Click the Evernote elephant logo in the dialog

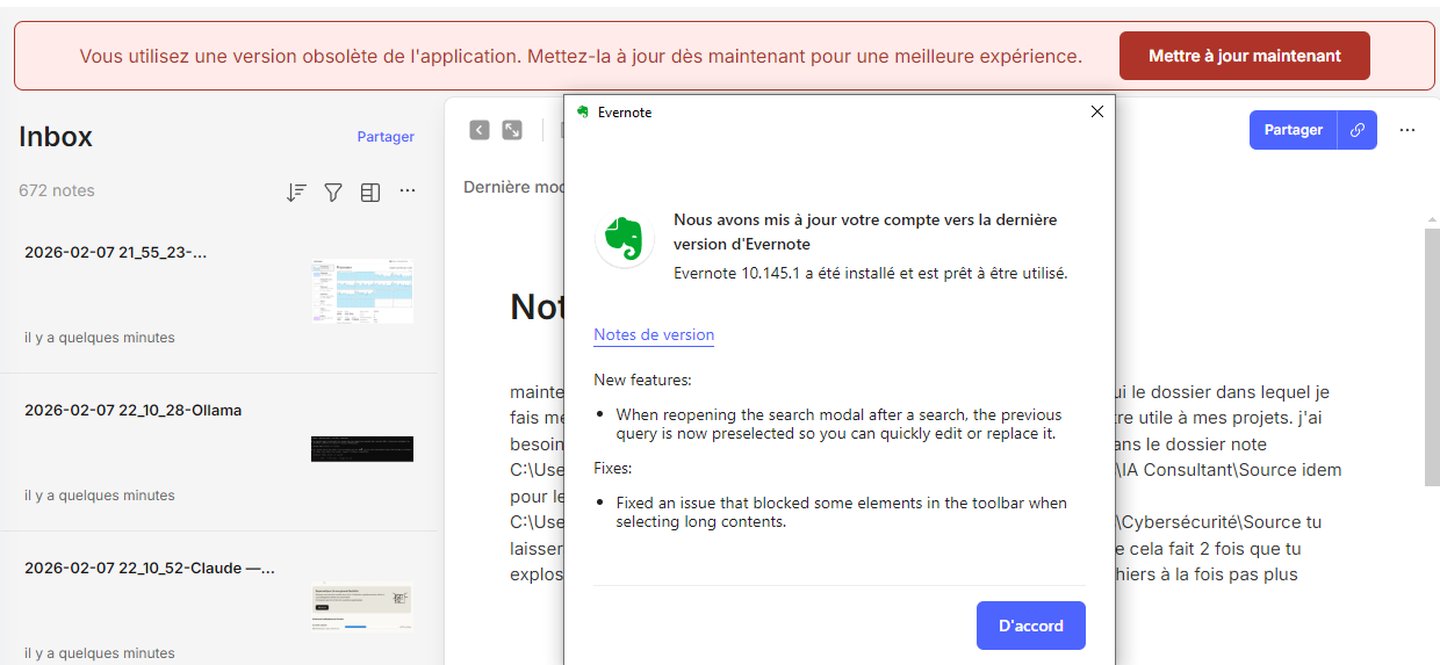(x=625, y=239)
